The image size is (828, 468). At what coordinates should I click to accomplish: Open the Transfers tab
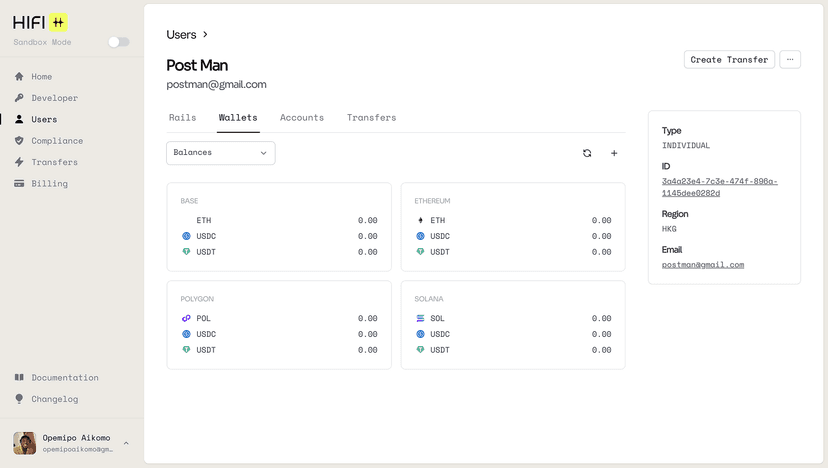tap(371, 118)
